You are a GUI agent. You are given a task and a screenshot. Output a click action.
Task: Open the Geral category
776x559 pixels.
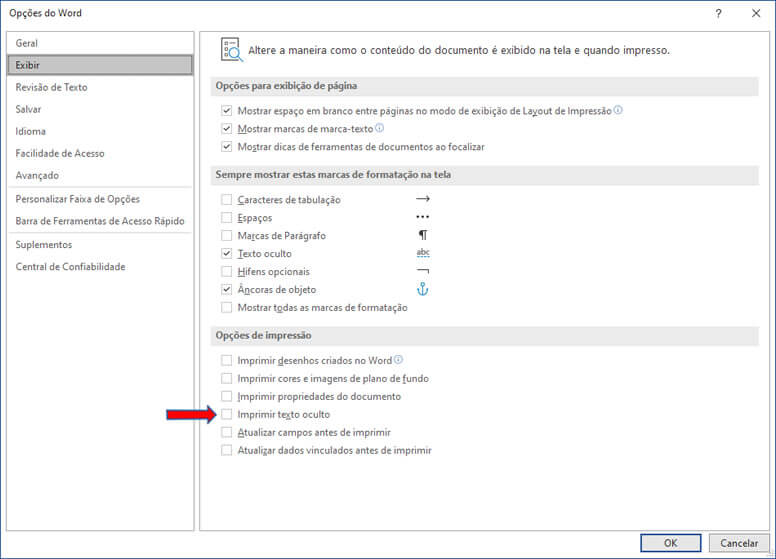100,43
